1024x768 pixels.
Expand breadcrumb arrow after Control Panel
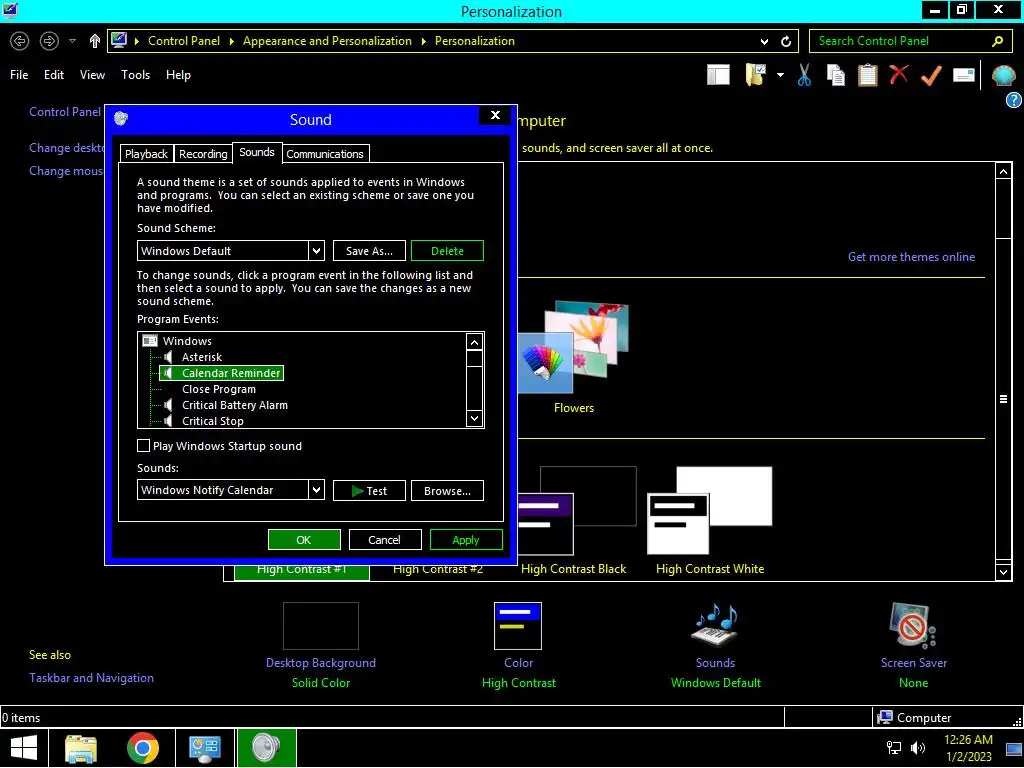[x=231, y=41]
